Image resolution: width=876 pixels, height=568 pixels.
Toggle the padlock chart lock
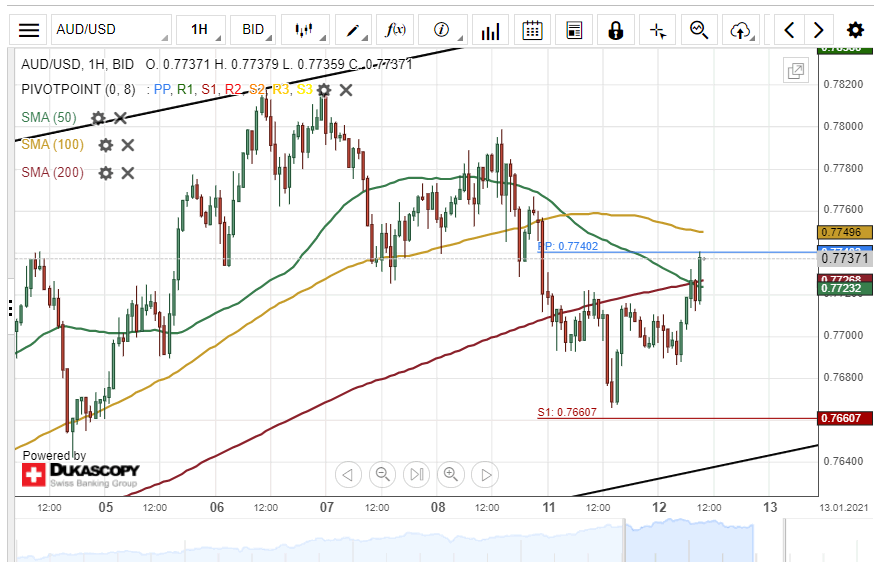click(616, 30)
